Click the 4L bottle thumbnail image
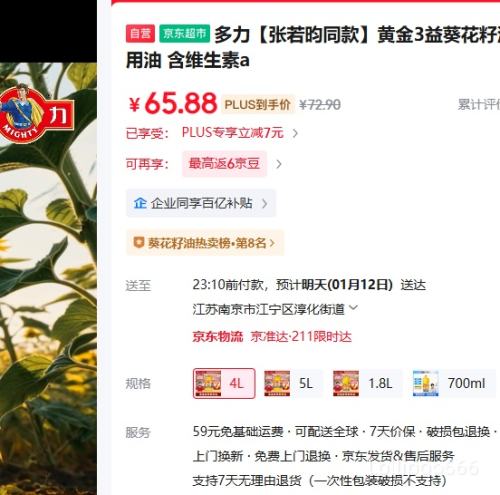This screenshot has width=500, height=495. point(208,383)
